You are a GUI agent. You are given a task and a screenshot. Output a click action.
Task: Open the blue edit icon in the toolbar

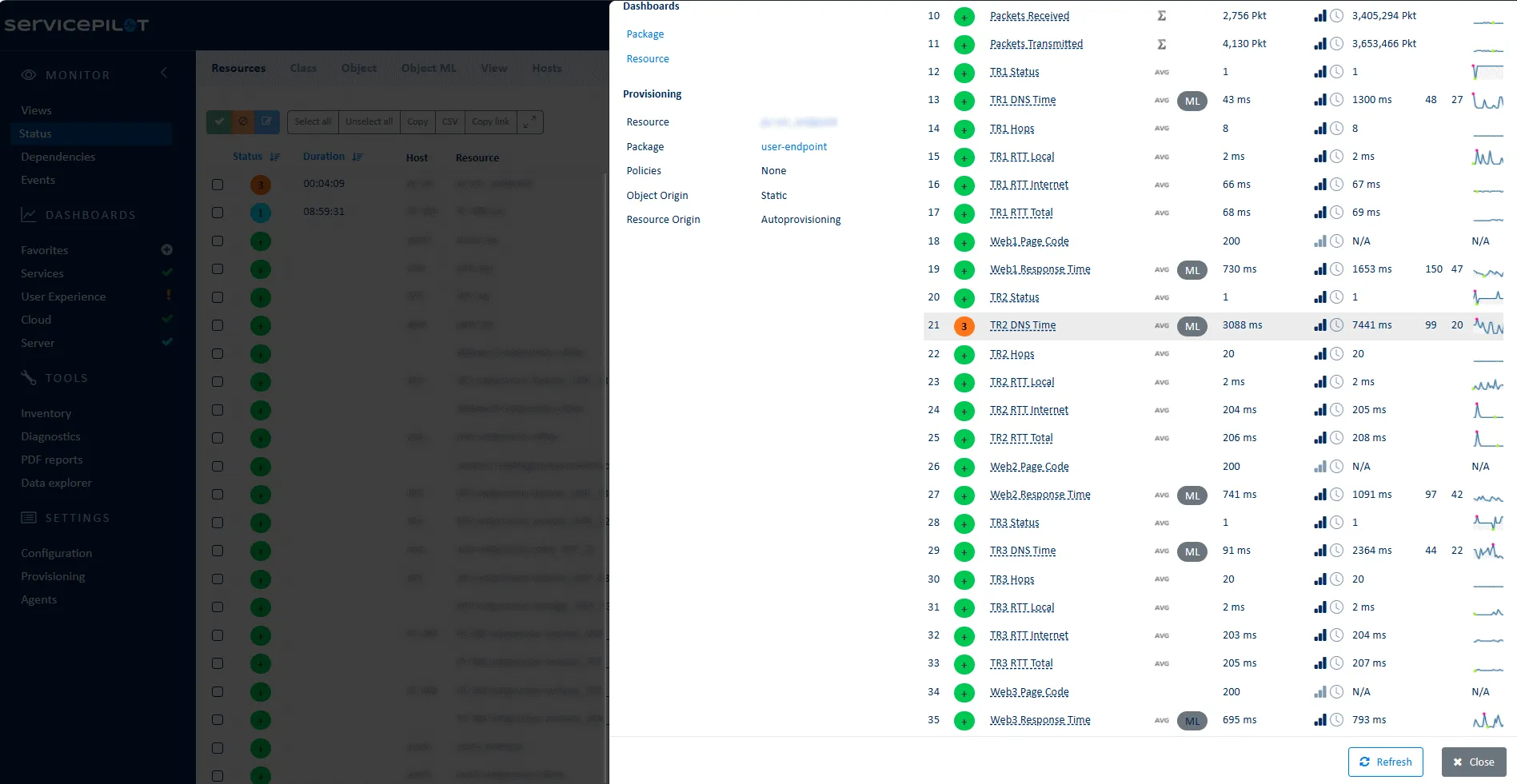coord(266,121)
